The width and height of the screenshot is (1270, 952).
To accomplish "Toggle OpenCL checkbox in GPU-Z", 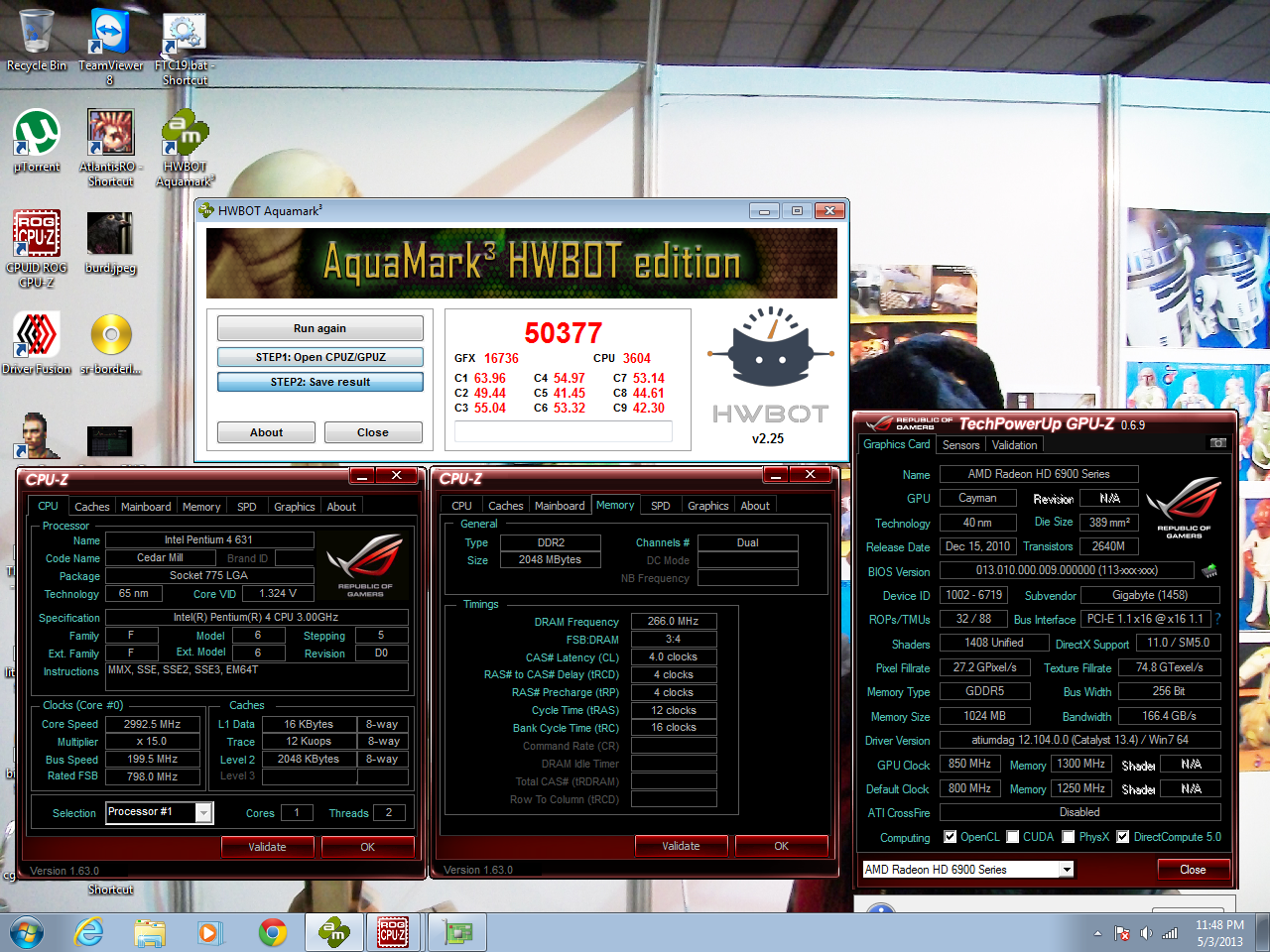I will click(x=951, y=837).
